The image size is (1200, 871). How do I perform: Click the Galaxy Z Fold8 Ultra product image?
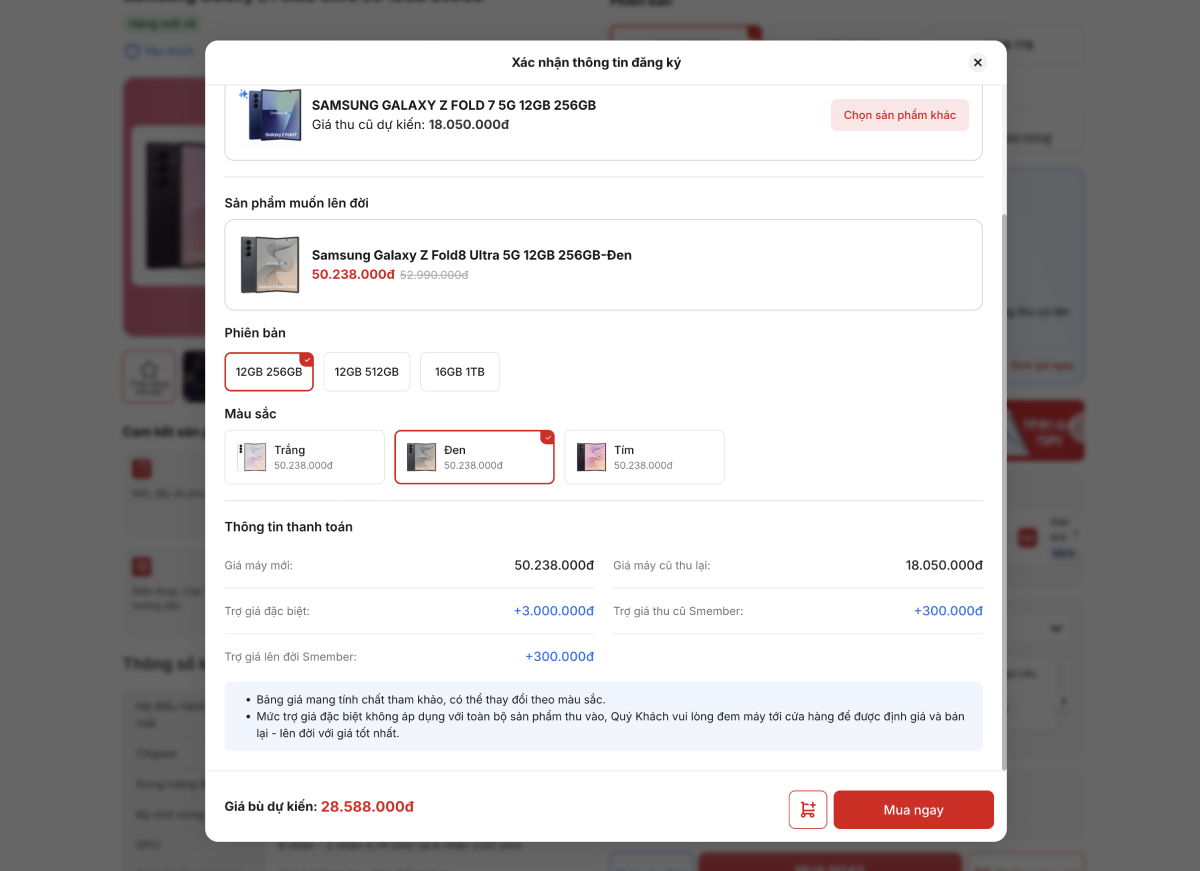270,265
